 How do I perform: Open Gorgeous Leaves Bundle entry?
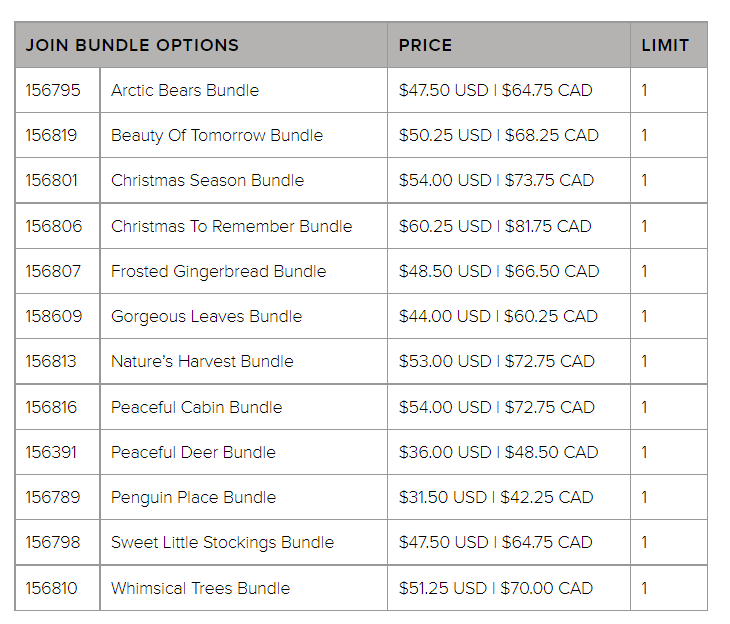[206, 316]
